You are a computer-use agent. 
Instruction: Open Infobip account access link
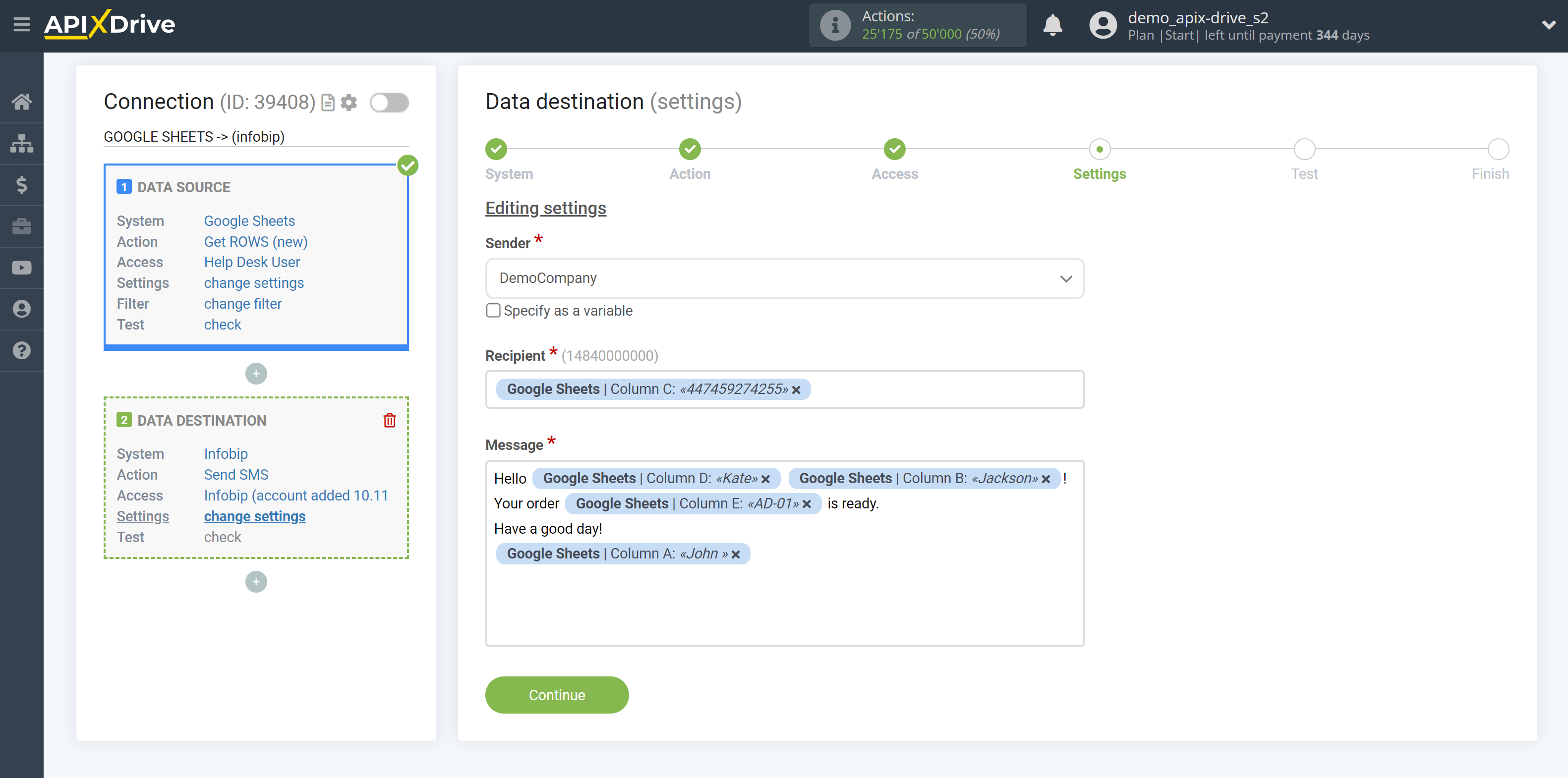pos(296,495)
